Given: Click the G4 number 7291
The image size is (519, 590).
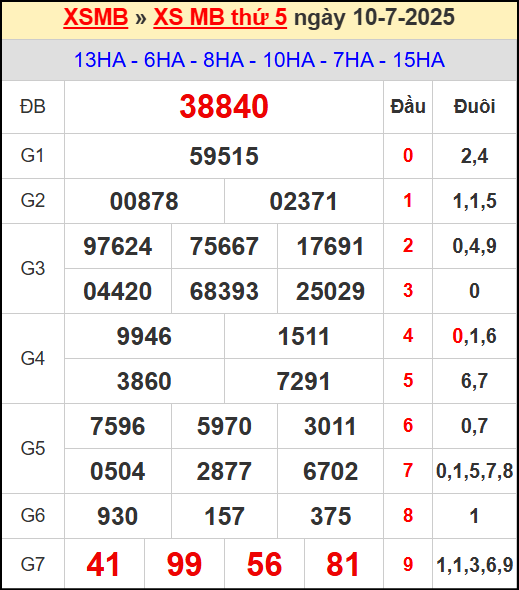Looking at the screenshot, I should tap(303, 381).
